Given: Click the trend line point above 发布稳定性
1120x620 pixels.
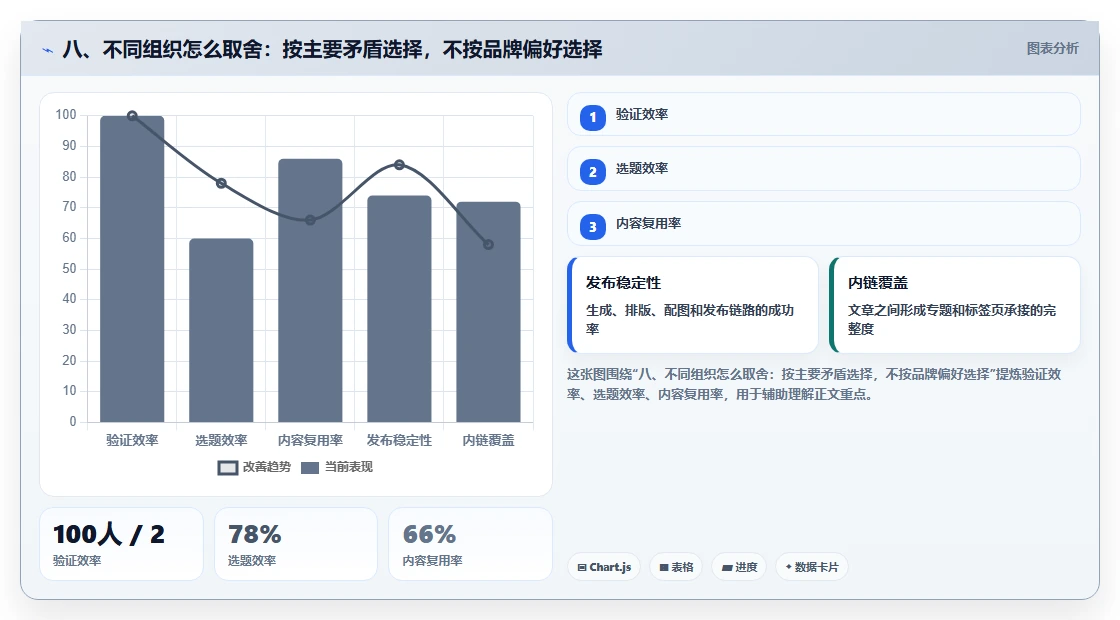Looking at the screenshot, I should [x=399, y=165].
